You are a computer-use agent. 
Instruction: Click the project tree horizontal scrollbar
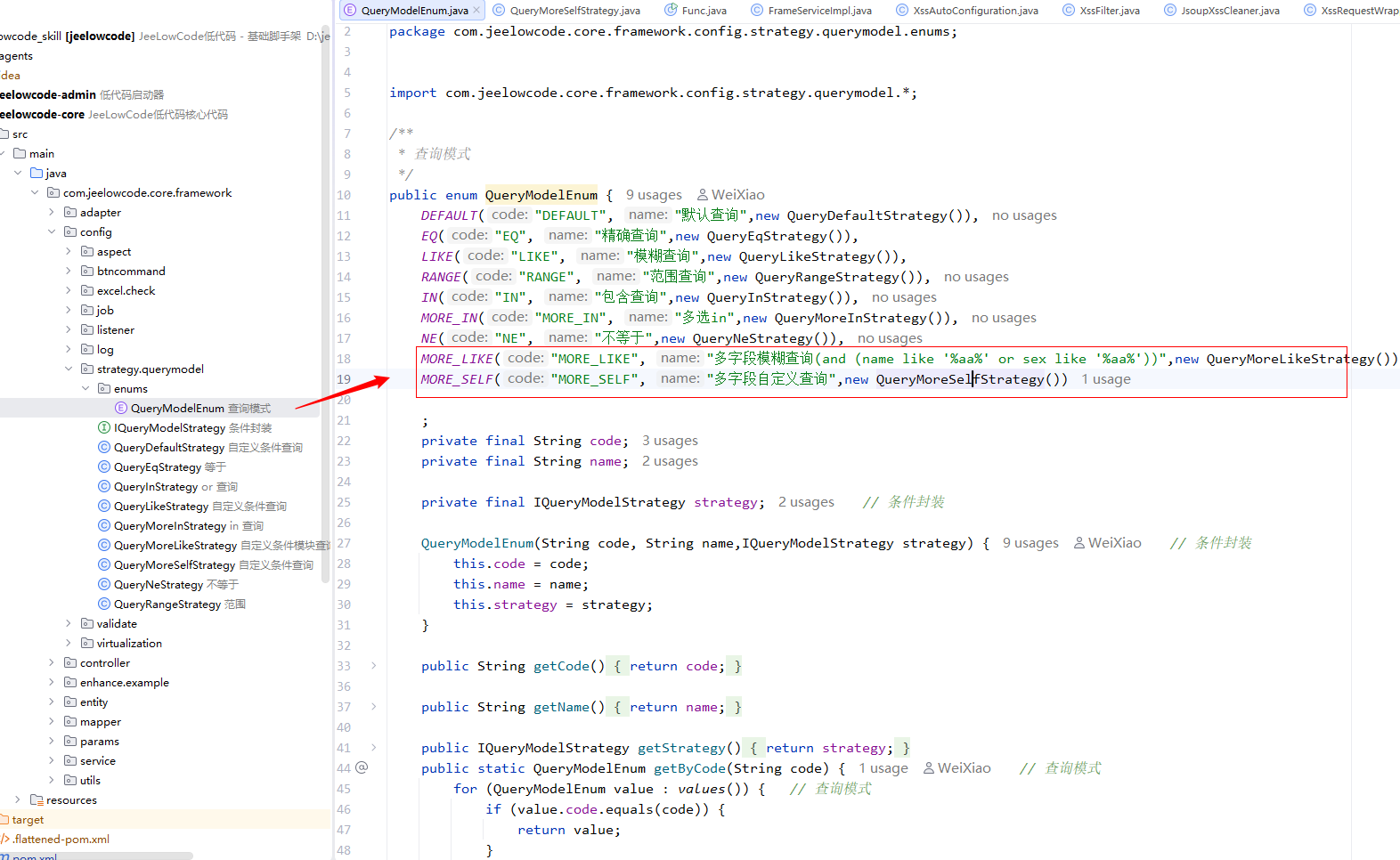click(x=96, y=856)
